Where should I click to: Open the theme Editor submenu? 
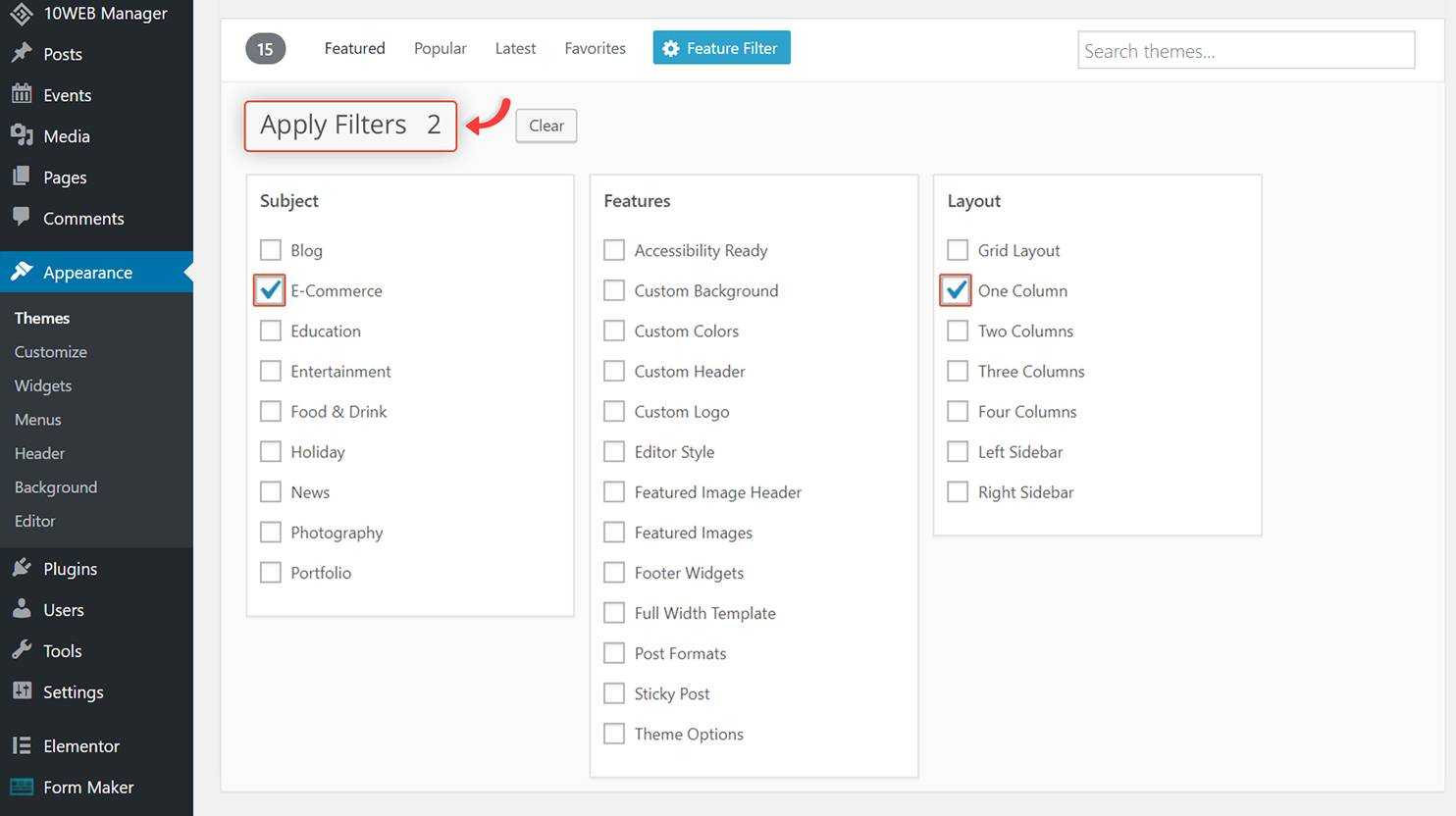click(35, 521)
